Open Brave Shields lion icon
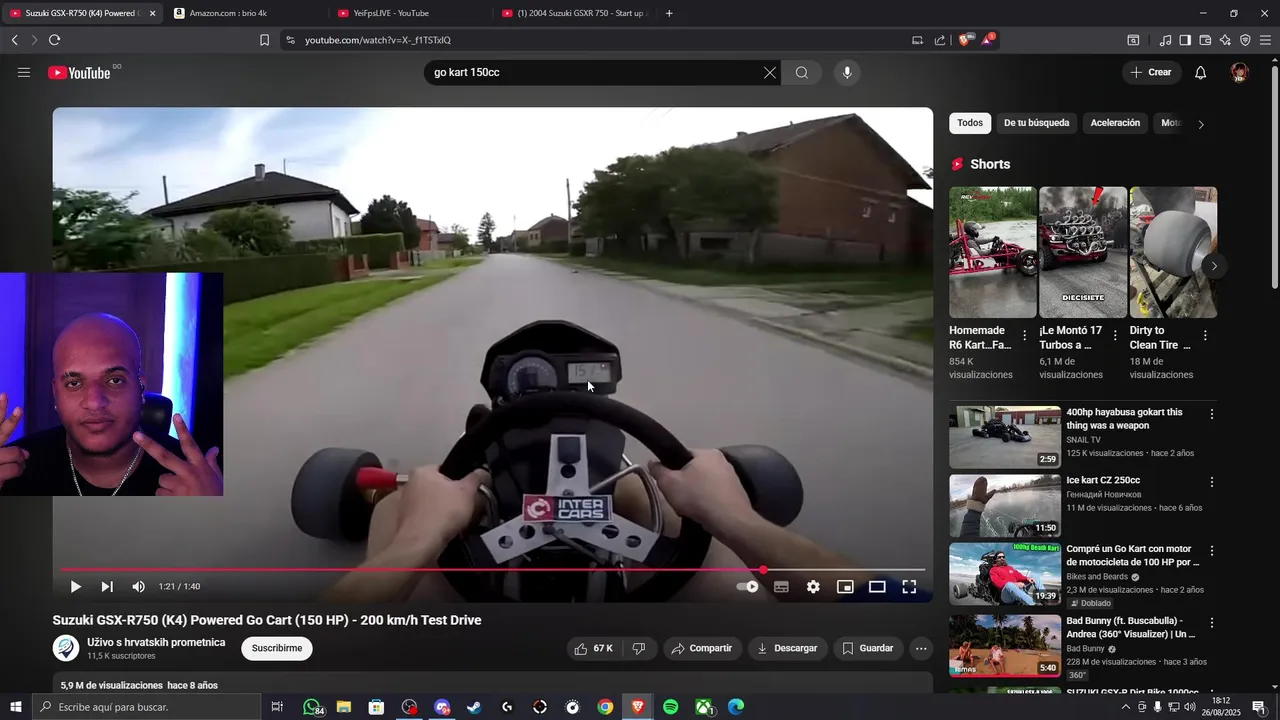The image size is (1280, 720). [x=965, y=40]
